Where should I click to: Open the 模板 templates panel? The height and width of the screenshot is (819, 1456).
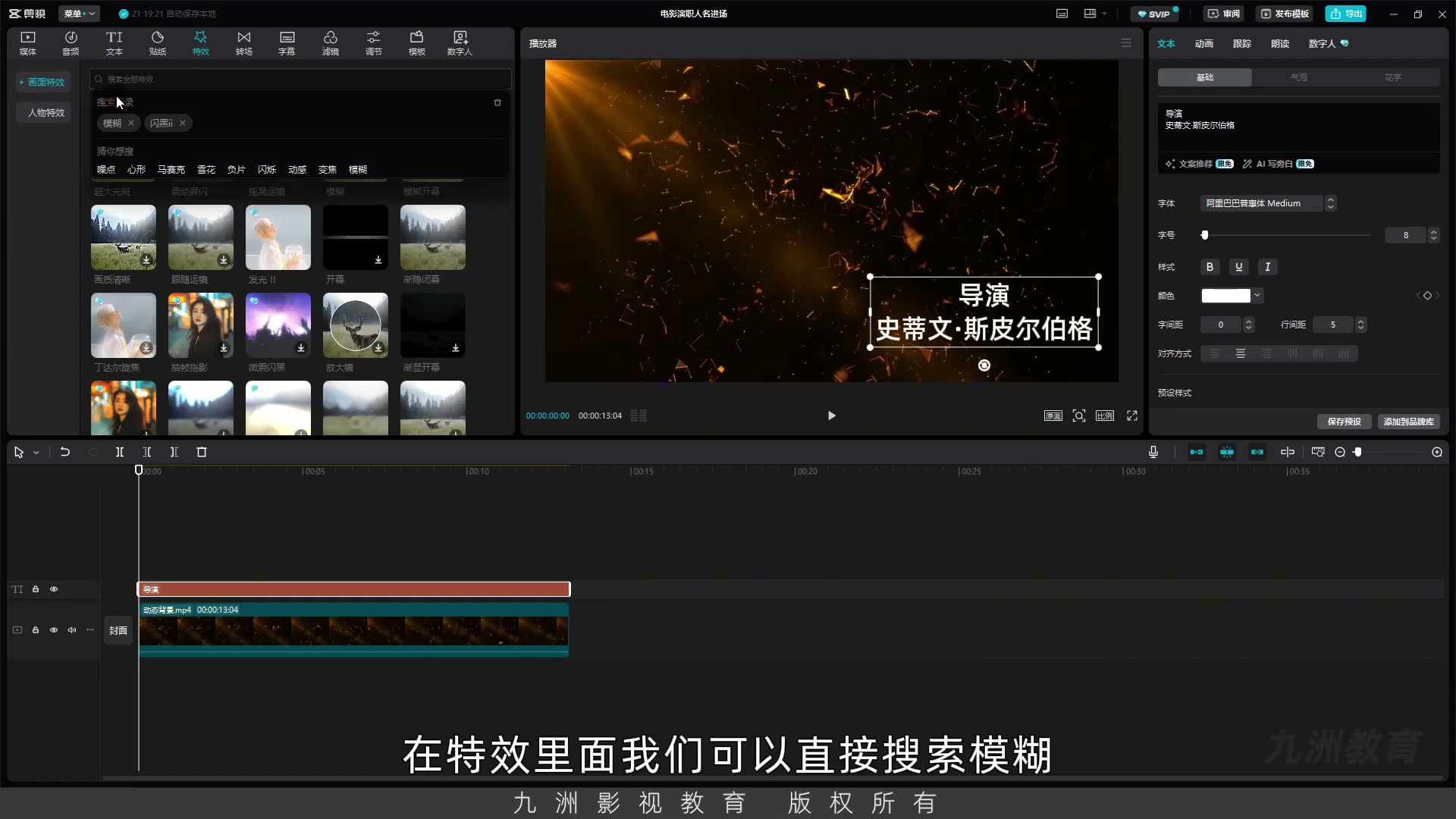click(417, 43)
